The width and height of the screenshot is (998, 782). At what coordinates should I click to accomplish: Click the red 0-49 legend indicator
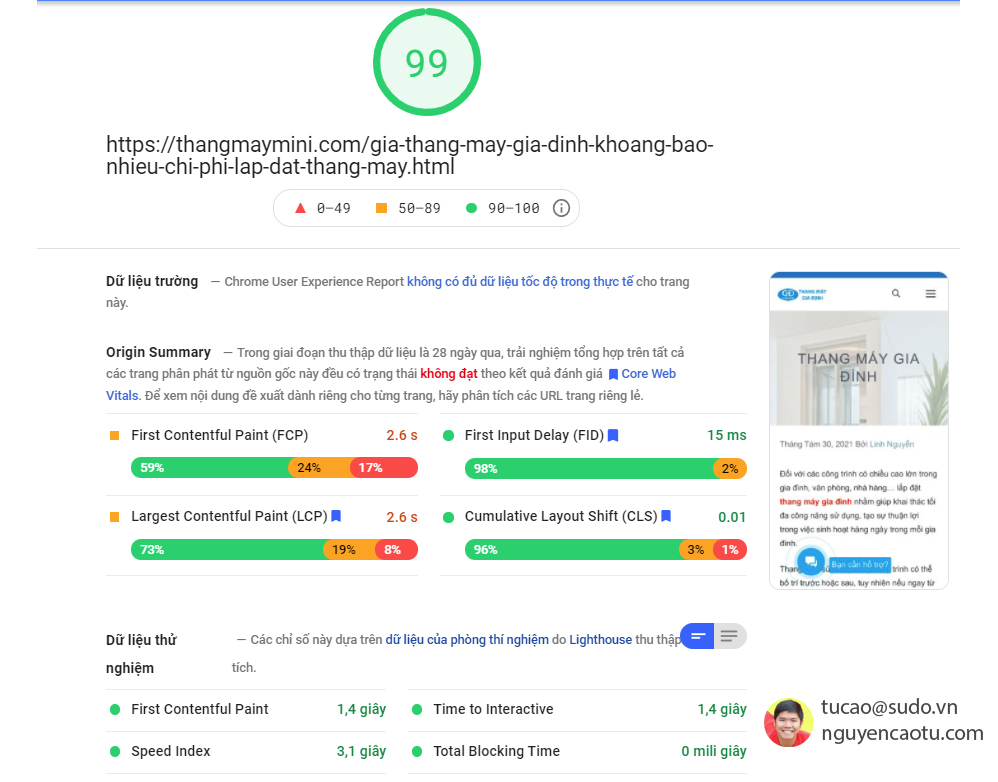coord(299,208)
